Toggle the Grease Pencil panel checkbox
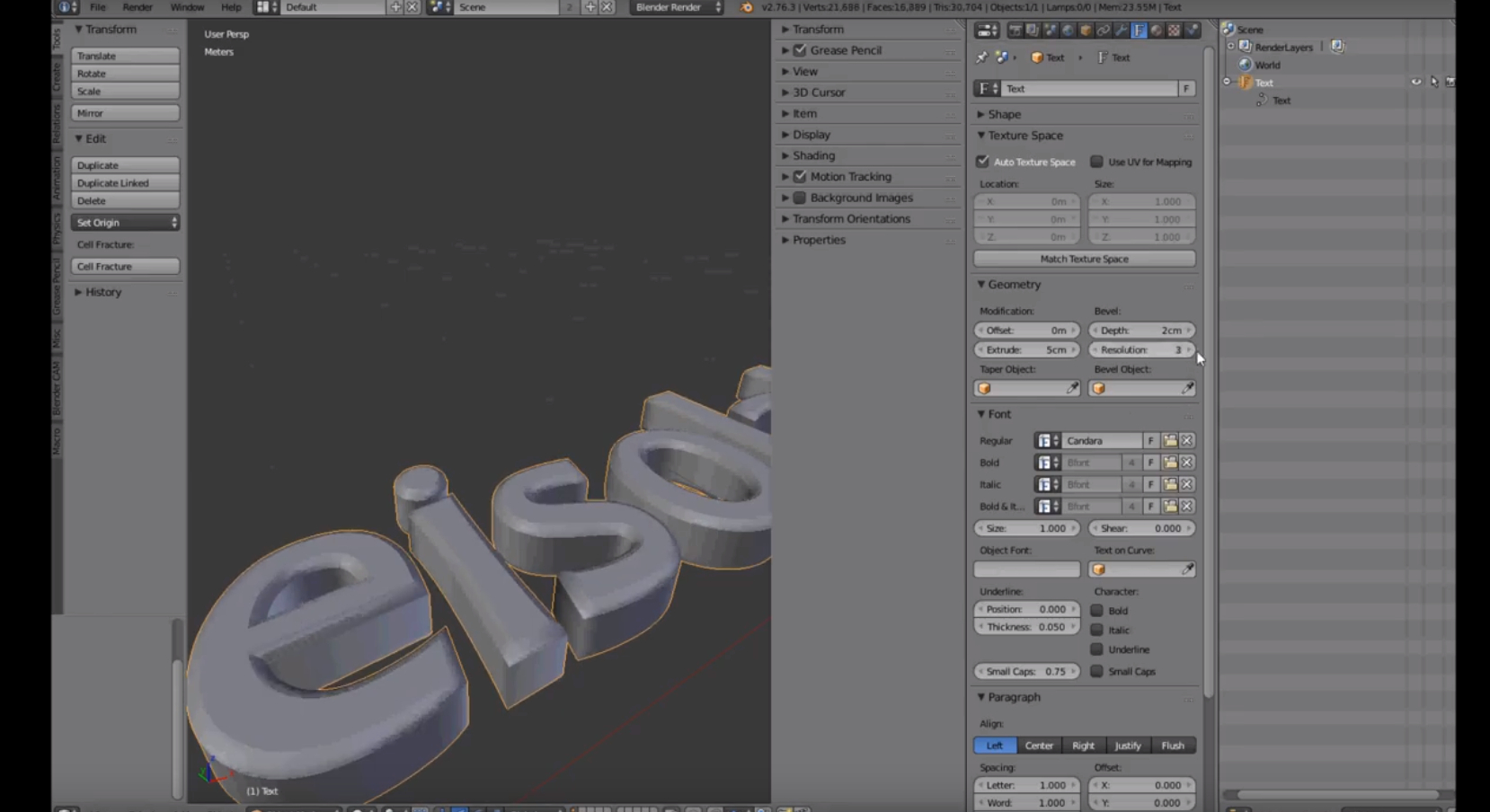Screen dimensions: 1490x812 pyautogui.click(x=800, y=50)
